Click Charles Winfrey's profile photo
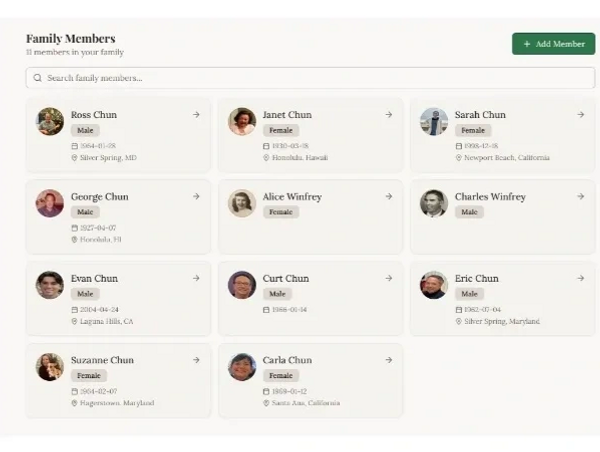This screenshot has height=452, width=600. 434,204
